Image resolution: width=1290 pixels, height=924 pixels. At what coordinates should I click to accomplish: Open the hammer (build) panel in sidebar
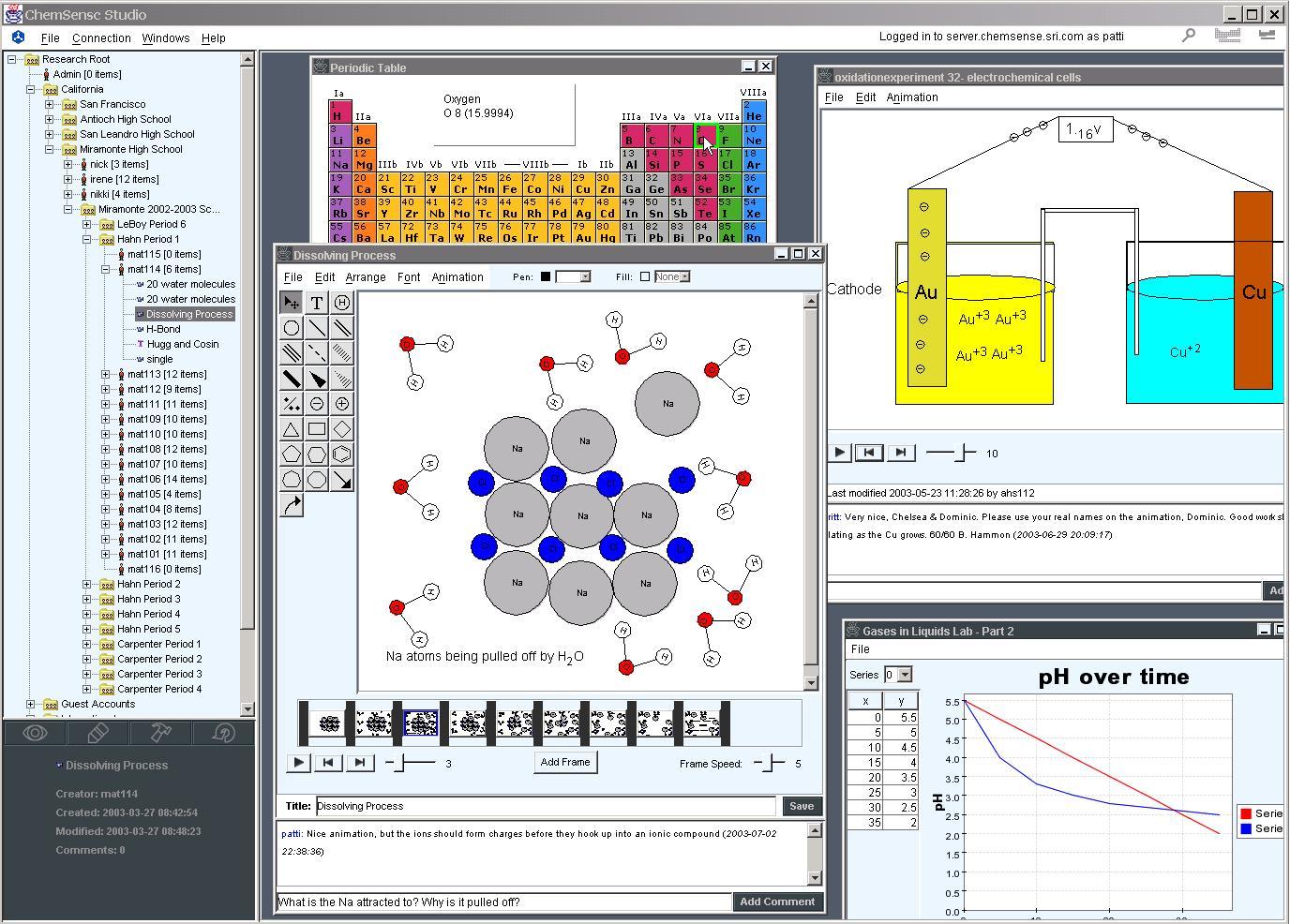(x=160, y=733)
